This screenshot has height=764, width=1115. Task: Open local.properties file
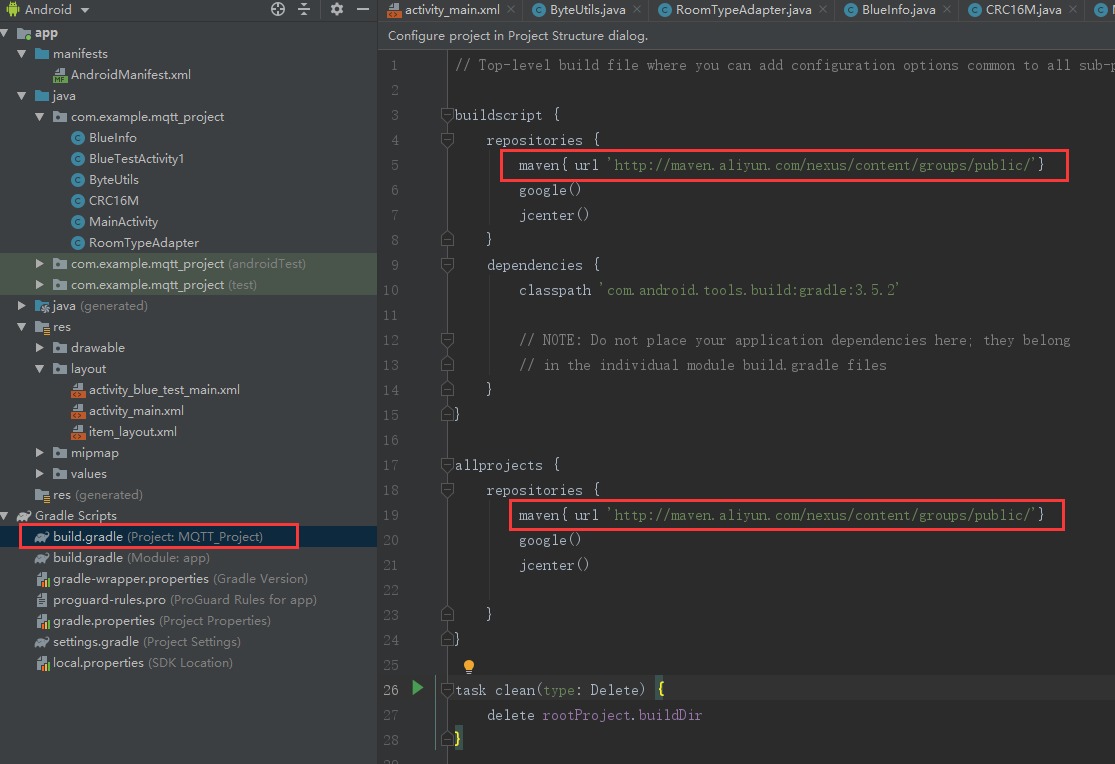pos(142,662)
